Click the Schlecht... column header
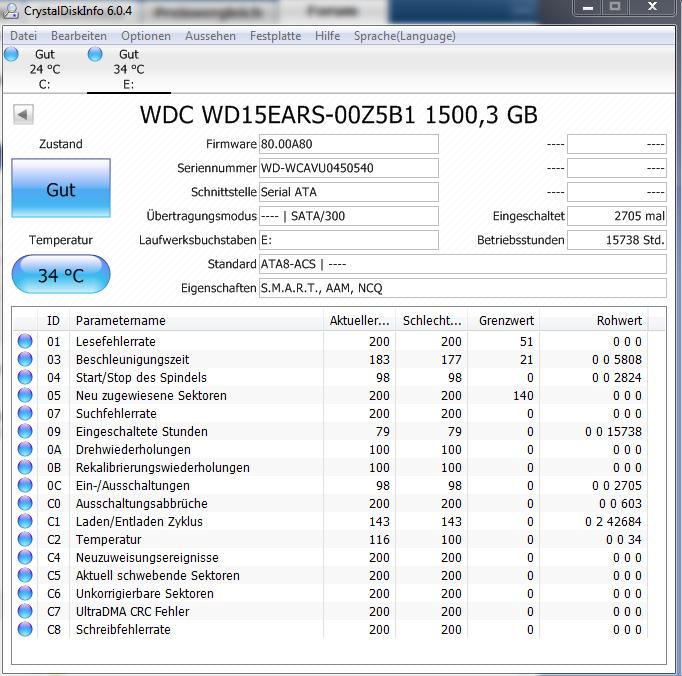Image resolution: width=682 pixels, height=676 pixels. pos(431,321)
